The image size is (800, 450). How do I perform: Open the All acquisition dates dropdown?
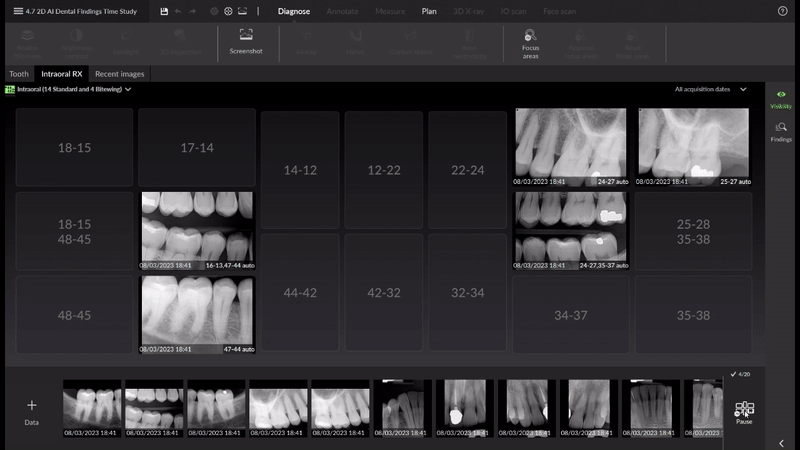pyautogui.click(x=711, y=89)
